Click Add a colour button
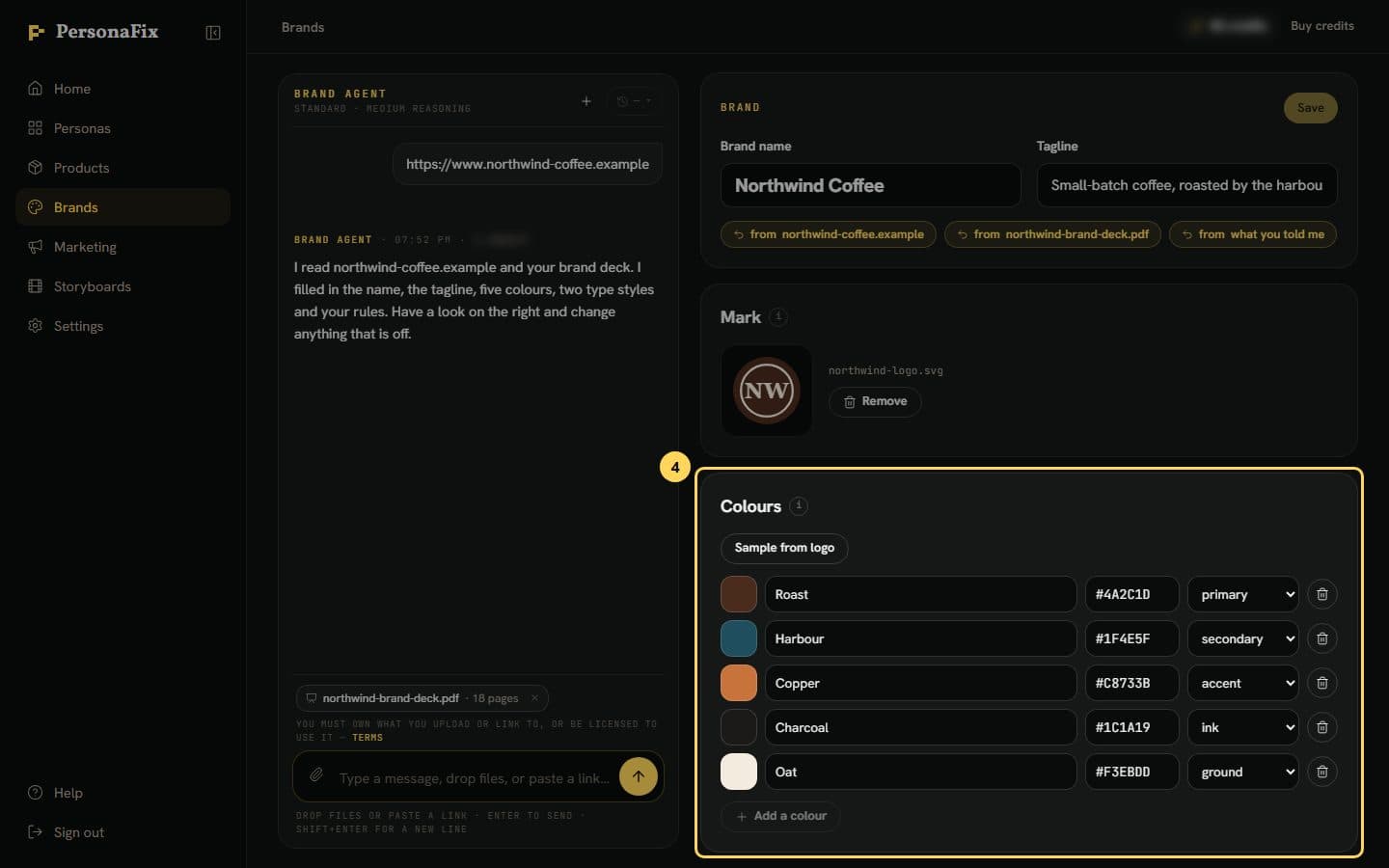The height and width of the screenshot is (868, 1389). [780, 816]
